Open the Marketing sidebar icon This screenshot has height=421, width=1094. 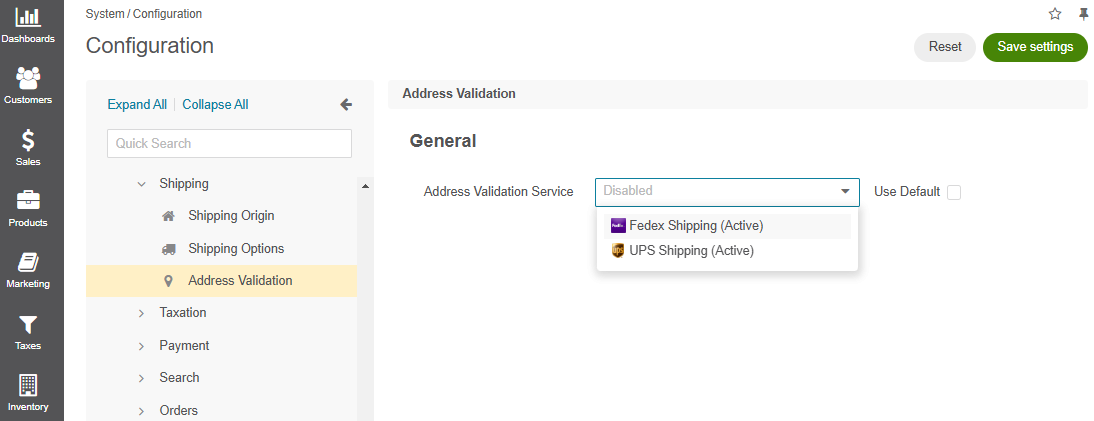click(28, 263)
